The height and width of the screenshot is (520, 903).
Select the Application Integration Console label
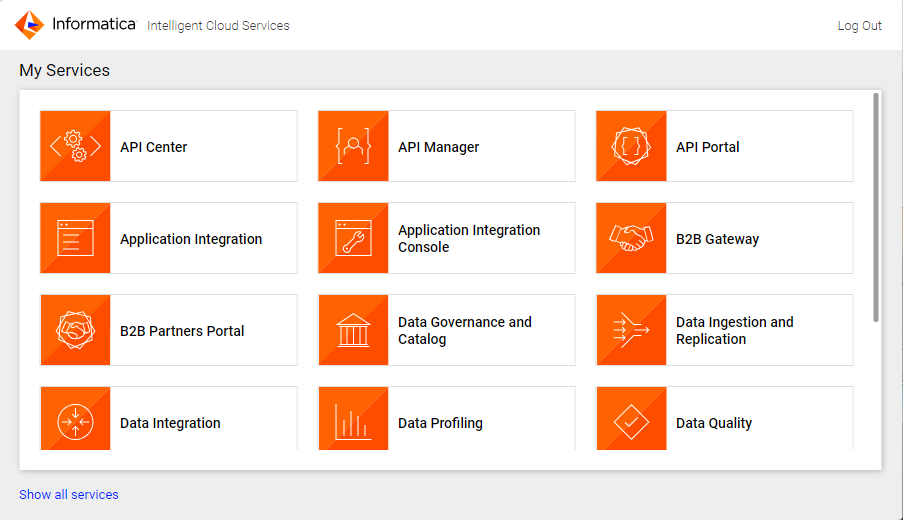tap(469, 238)
